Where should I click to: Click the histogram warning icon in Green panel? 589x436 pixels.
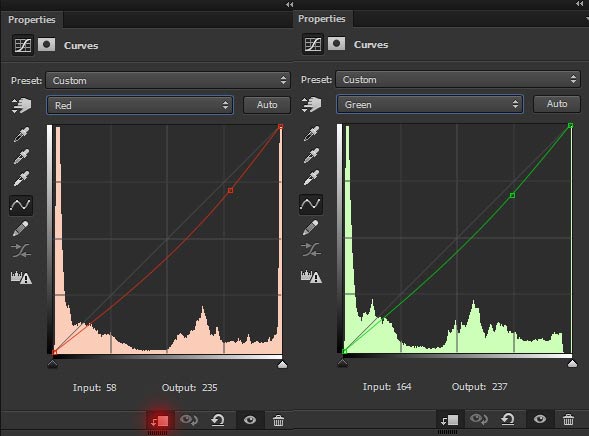pos(311,277)
